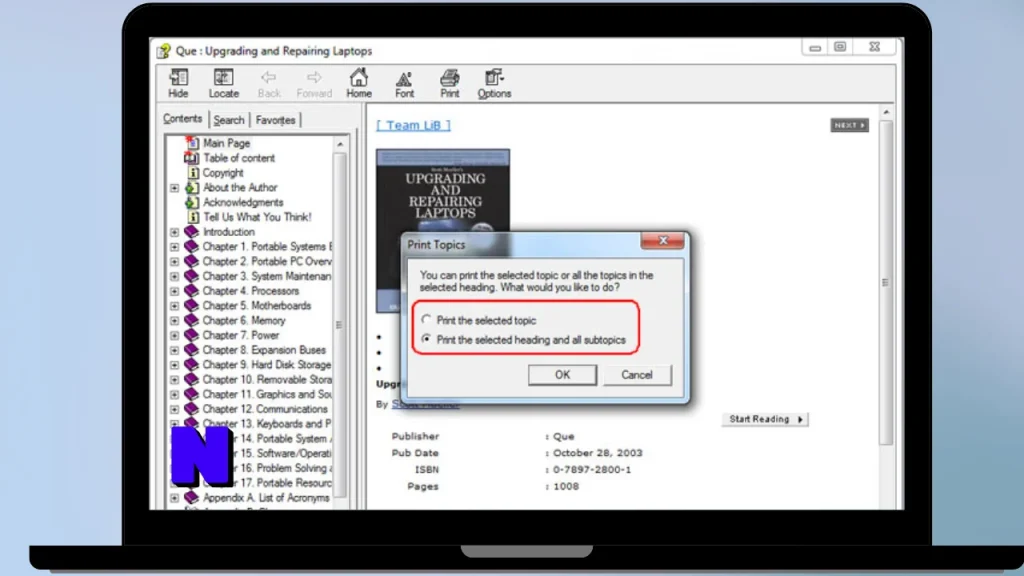
Task: Click the ISBN value '0-7897-2800-1'
Action: pos(592,470)
